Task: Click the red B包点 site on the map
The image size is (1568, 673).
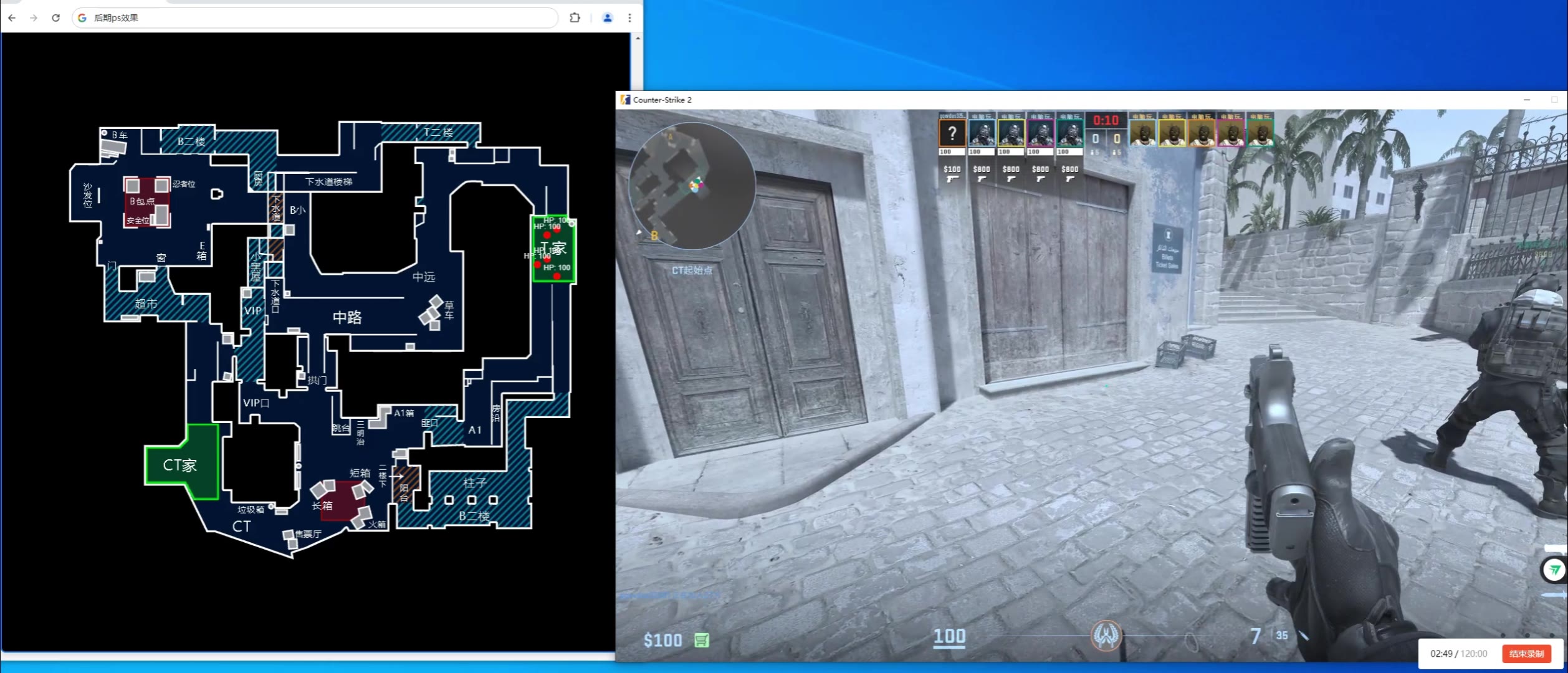Action: click(146, 202)
